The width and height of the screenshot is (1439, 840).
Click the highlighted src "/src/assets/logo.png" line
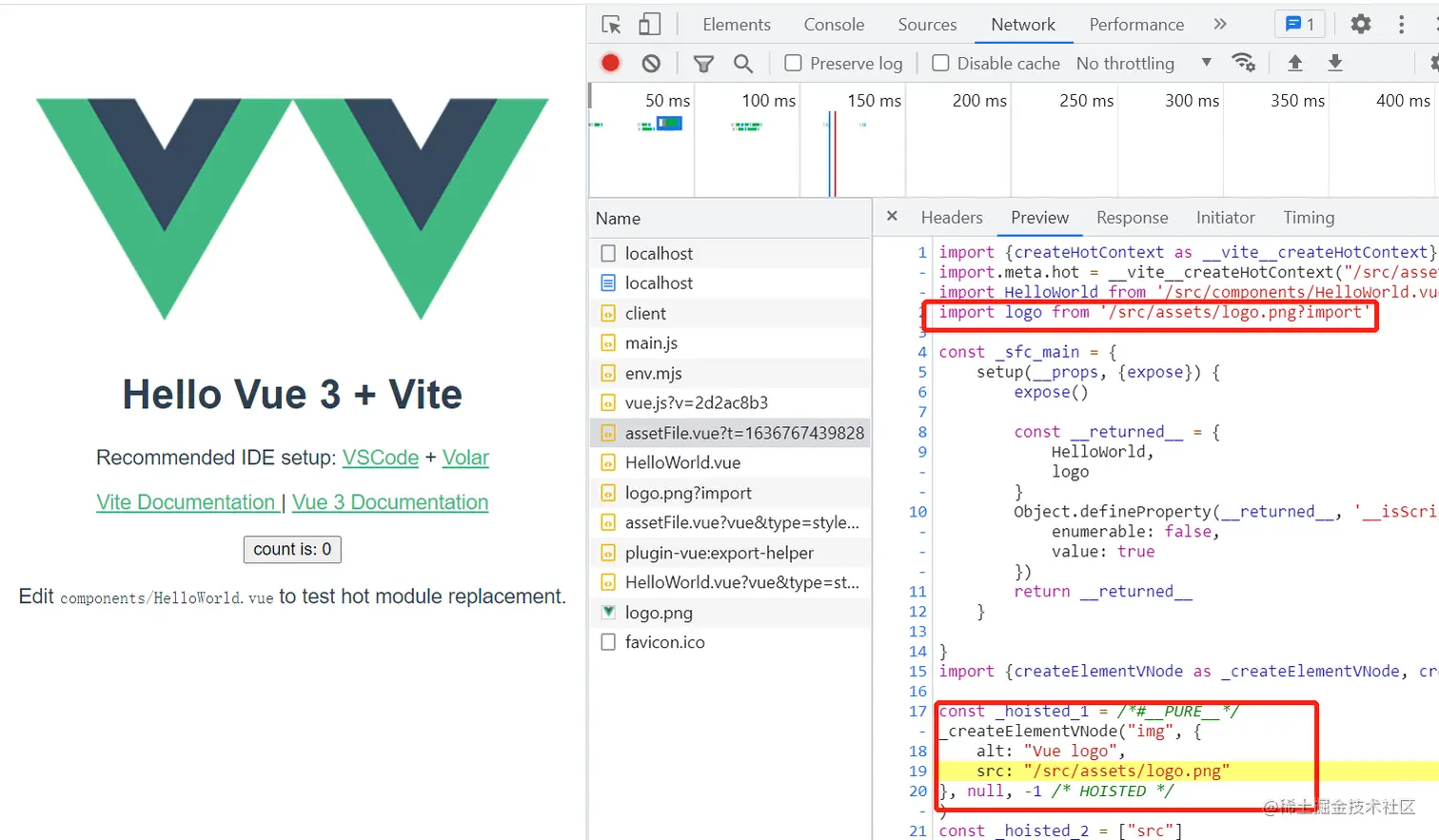point(1188,771)
